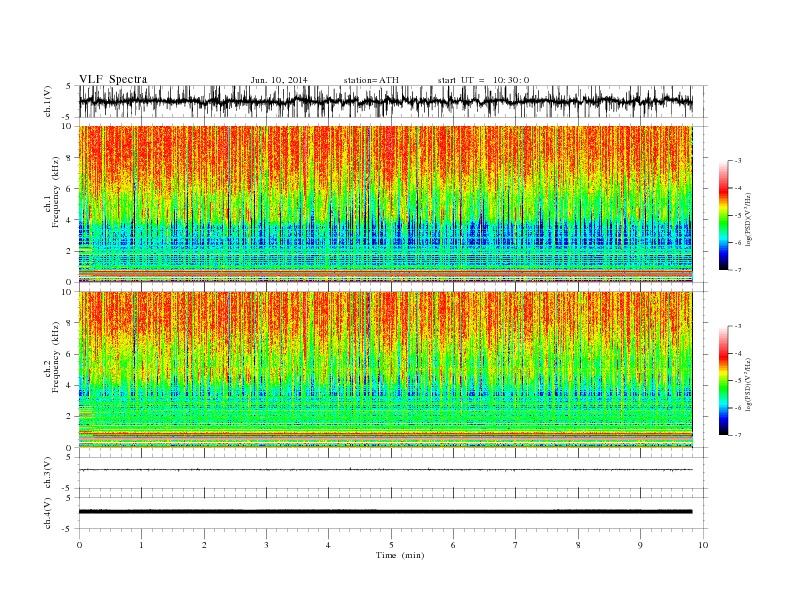This screenshot has height=612, width=792.
Task: Click the "-3" tick on ch.1 colorbar
Action: point(738,161)
